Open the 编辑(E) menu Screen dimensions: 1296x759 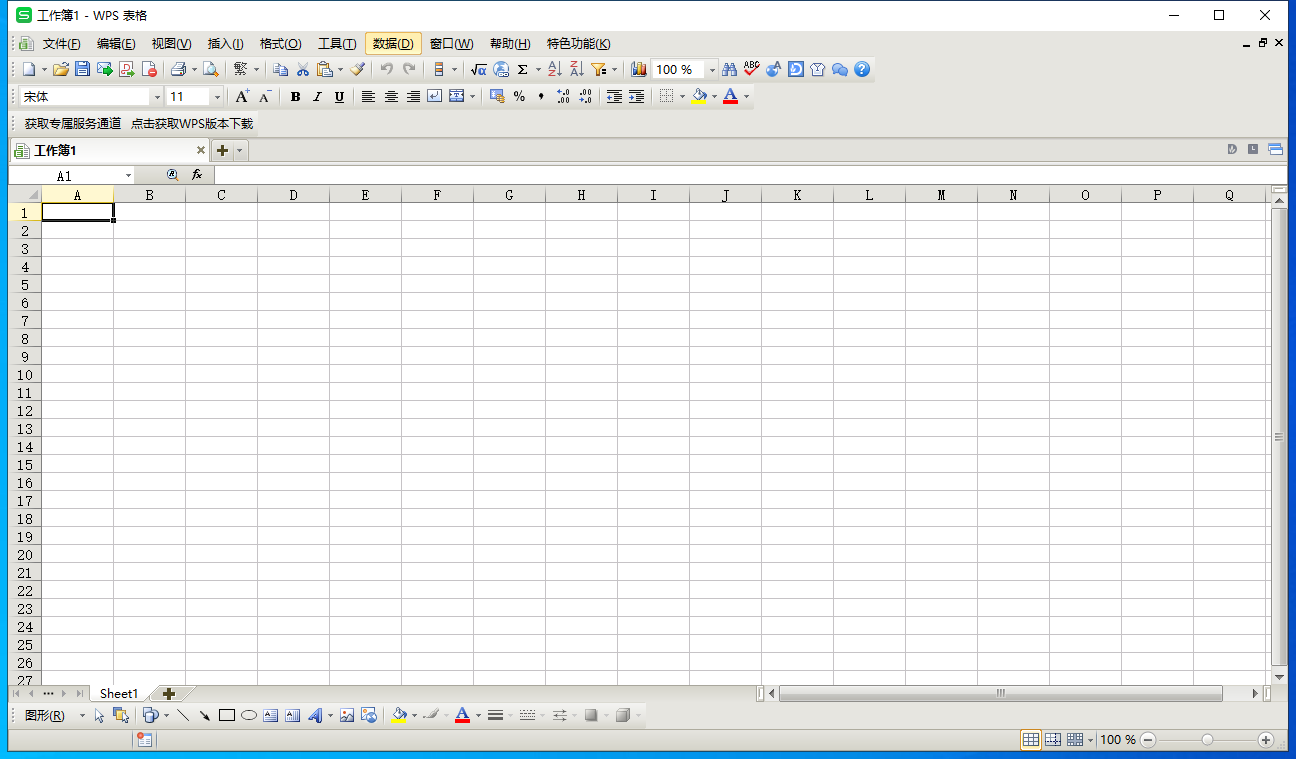[x=116, y=44]
